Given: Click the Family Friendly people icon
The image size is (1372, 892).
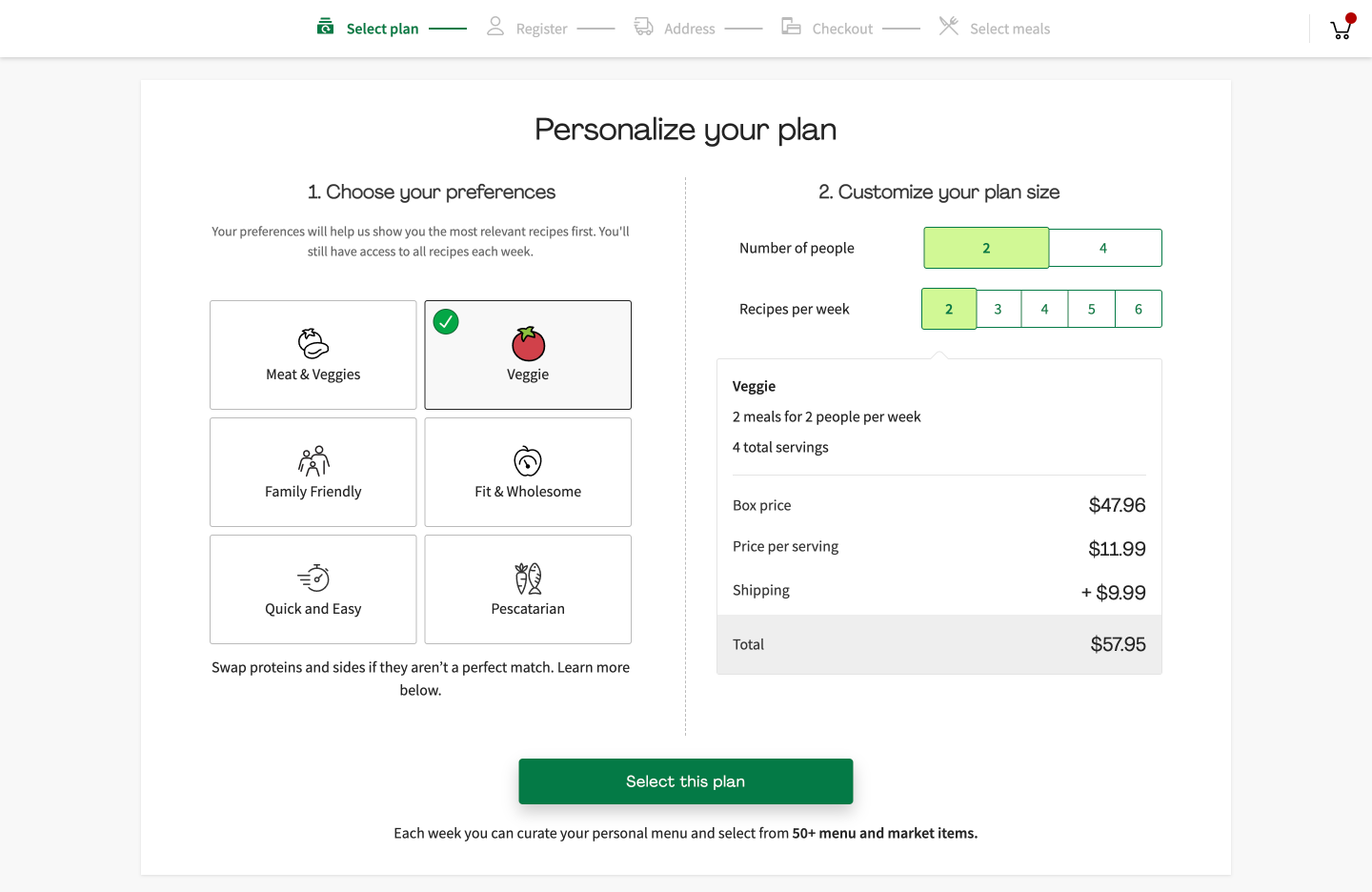Looking at the screenshot, I should tap(313, 461).
